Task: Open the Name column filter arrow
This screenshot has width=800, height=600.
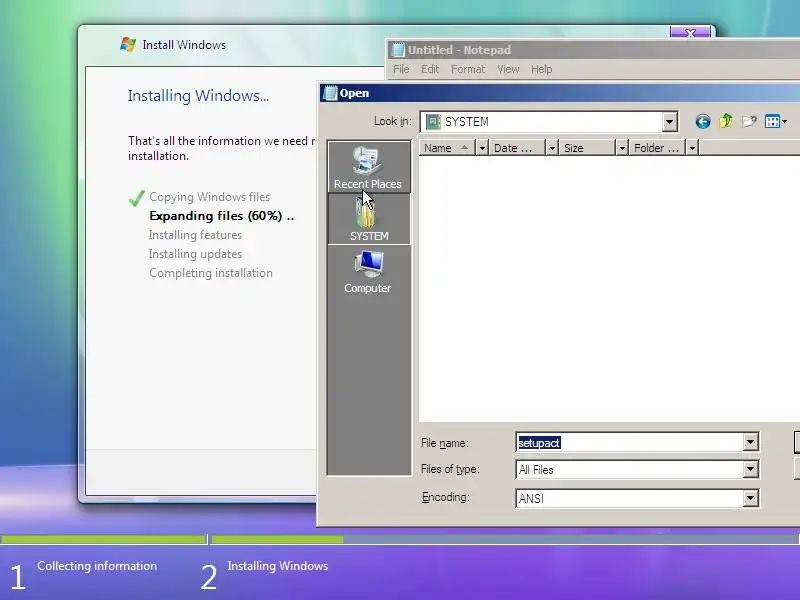Action: [482, 148]
